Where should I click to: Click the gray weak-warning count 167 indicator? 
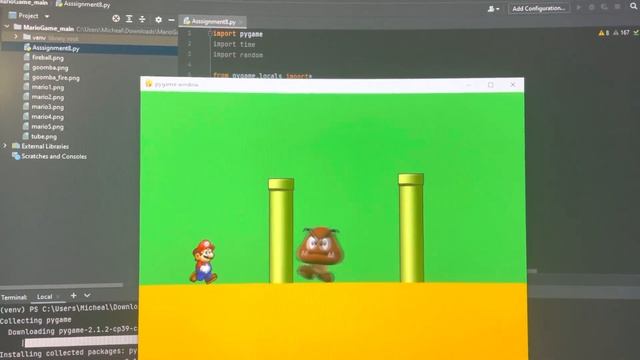[x=622, y=33]
